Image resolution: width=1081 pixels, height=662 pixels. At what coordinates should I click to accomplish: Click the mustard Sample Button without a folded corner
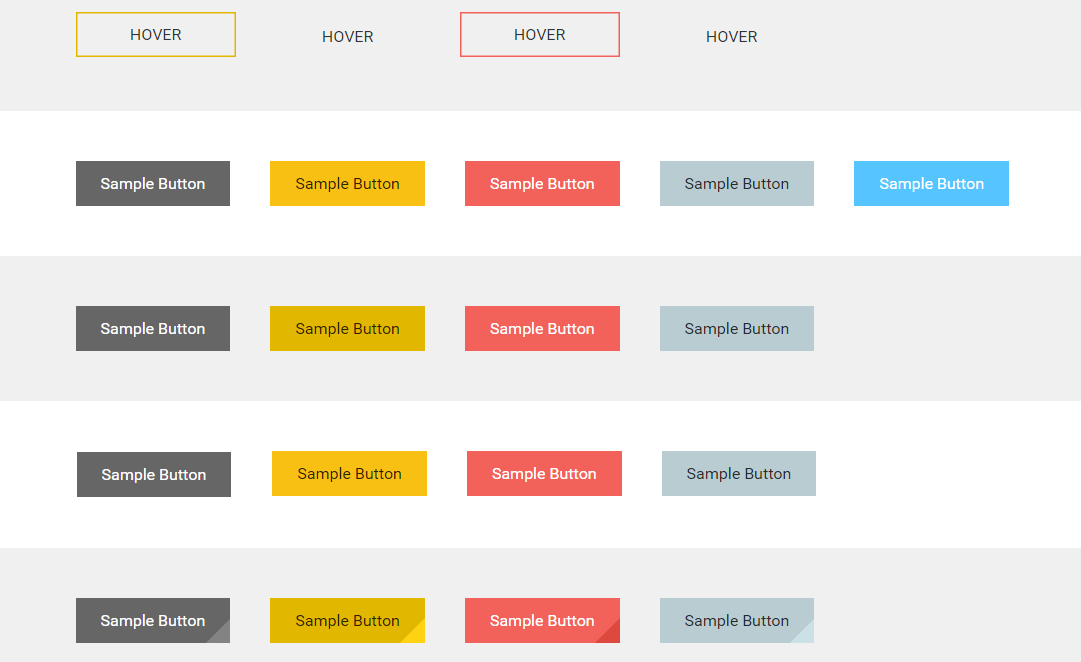tap(347, 328)
